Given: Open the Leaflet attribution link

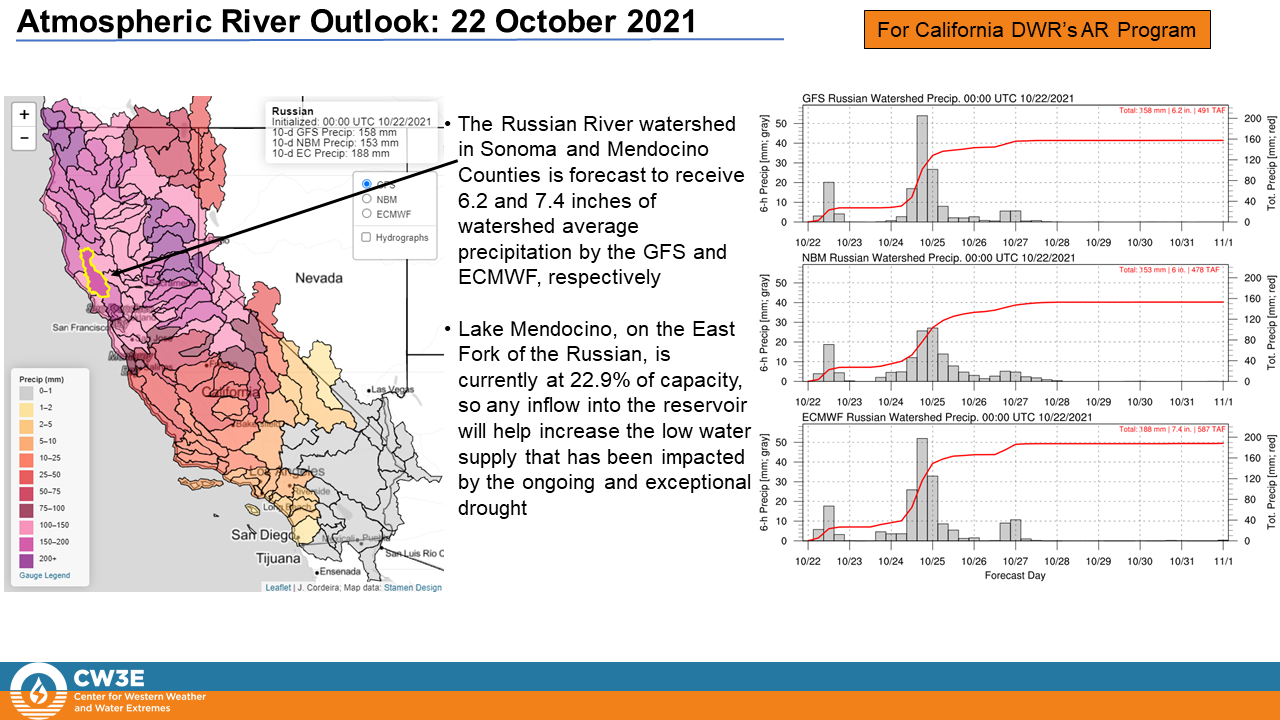Looking at the screenshot, I should [x=277, y=587].
